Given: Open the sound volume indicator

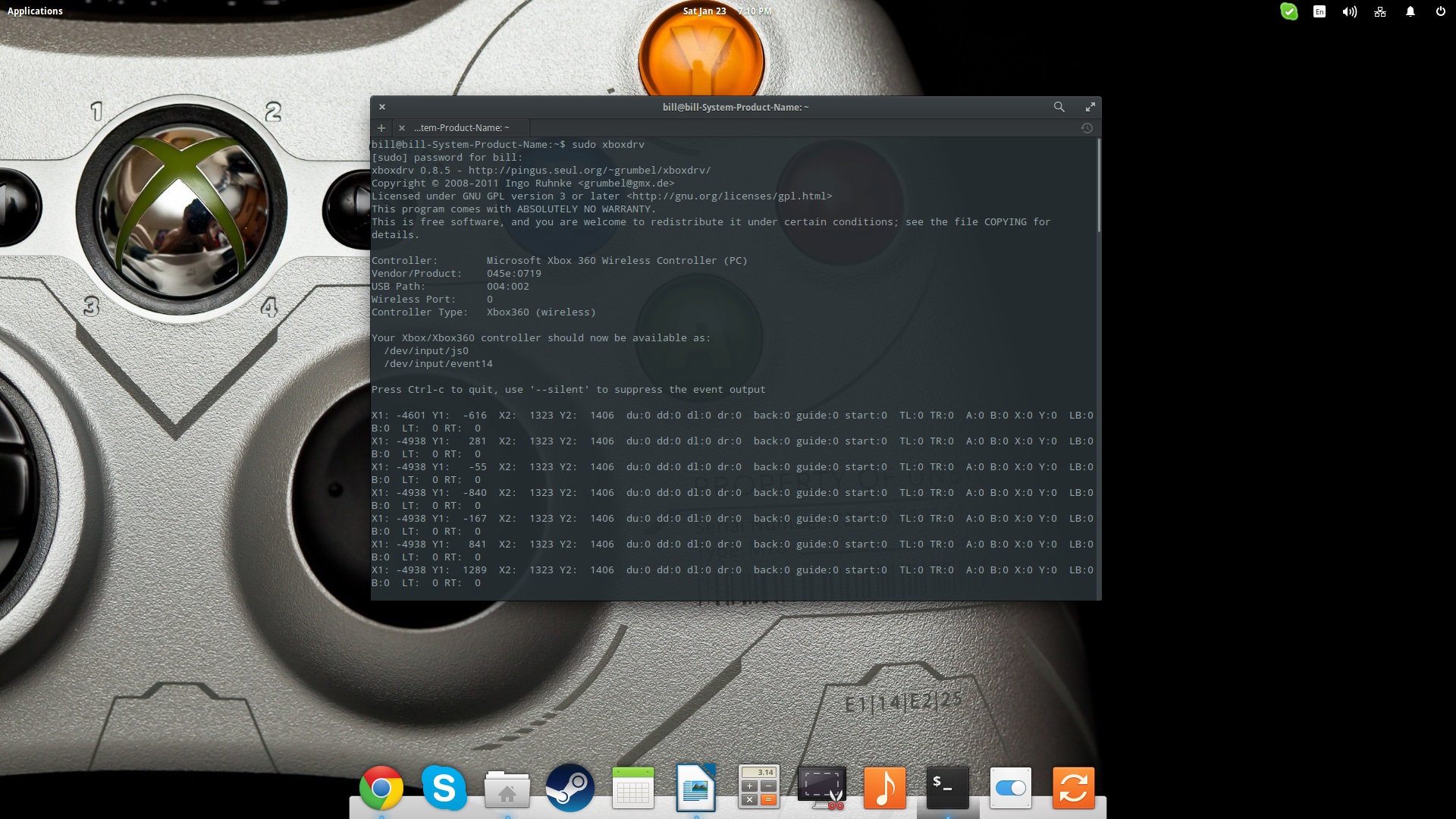Looking at the screenshot, I should pos(1349,11).
